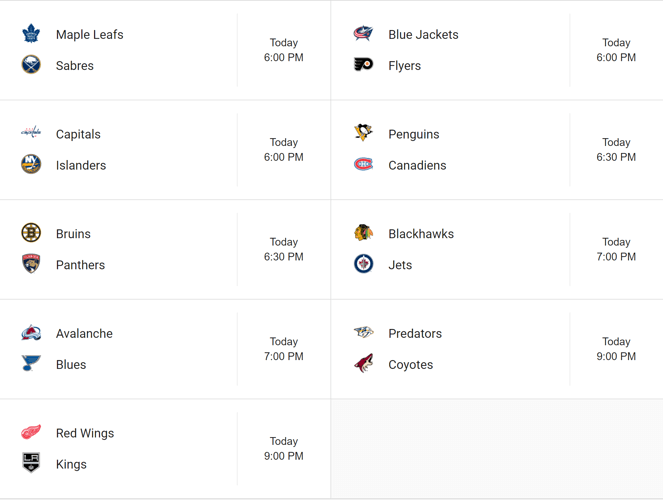Viewport: 663px width, 500px height.
Task: Click the Capitals team logo
Action: tap(31, 133)
